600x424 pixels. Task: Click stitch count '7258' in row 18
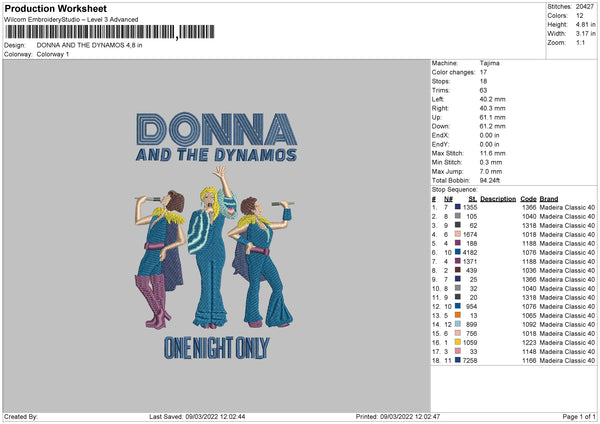tap(470, 360)
